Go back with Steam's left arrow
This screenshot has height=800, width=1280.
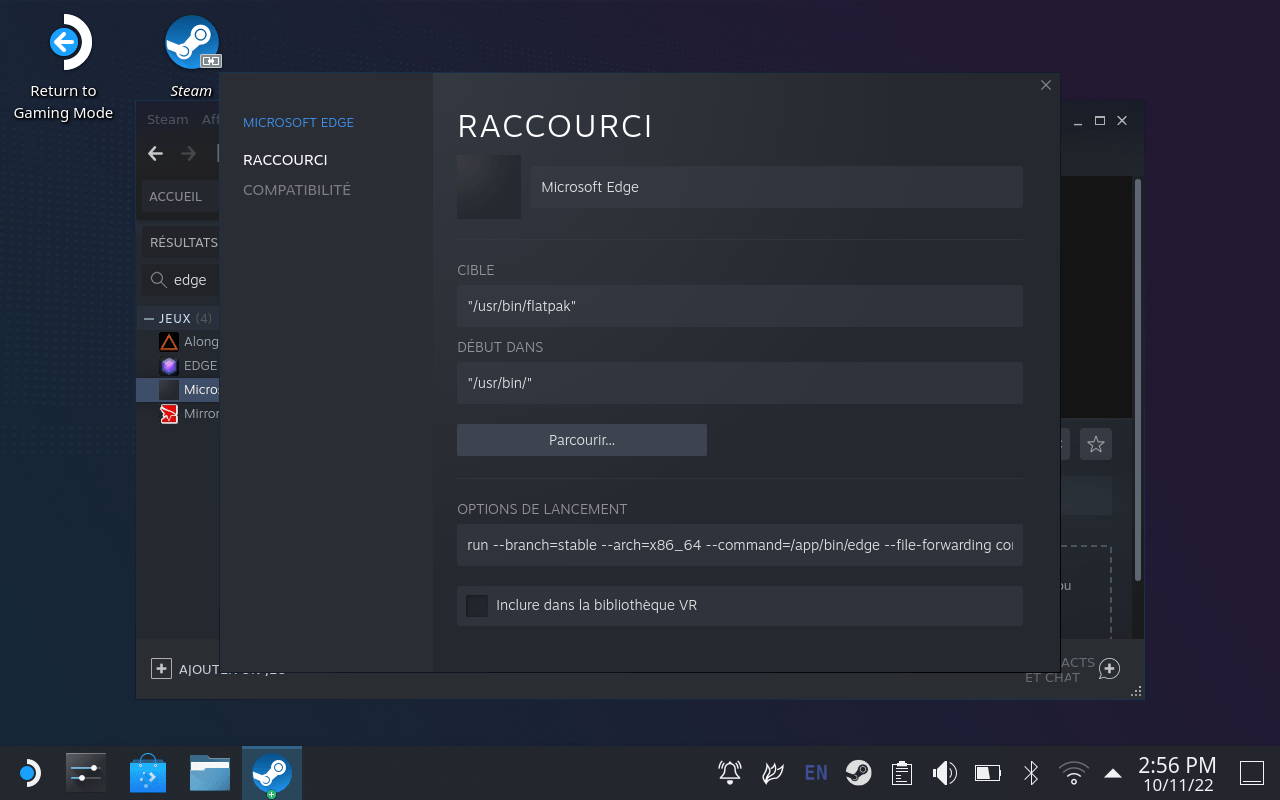[155, 153]
